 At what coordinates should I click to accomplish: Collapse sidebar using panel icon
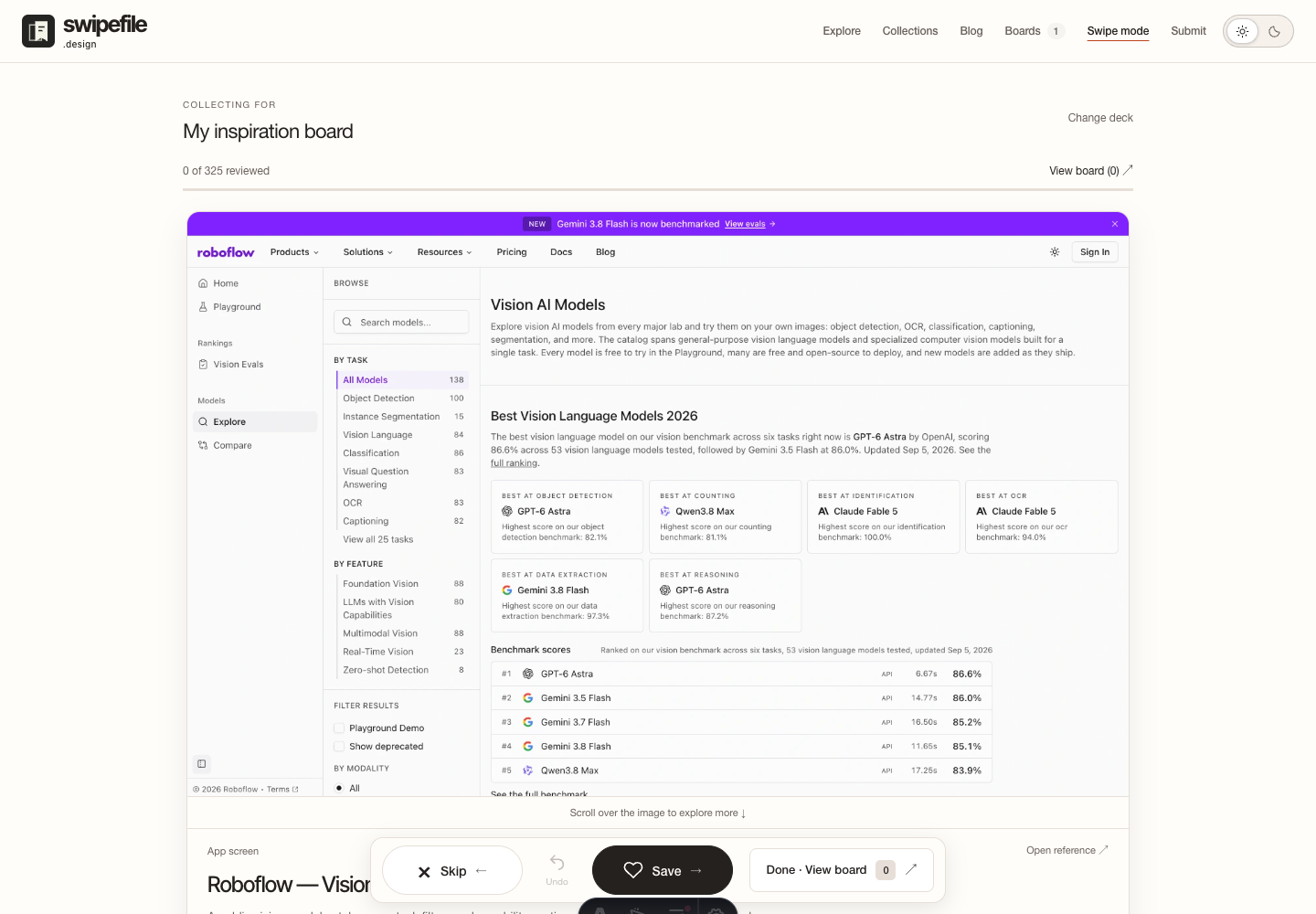202,764
